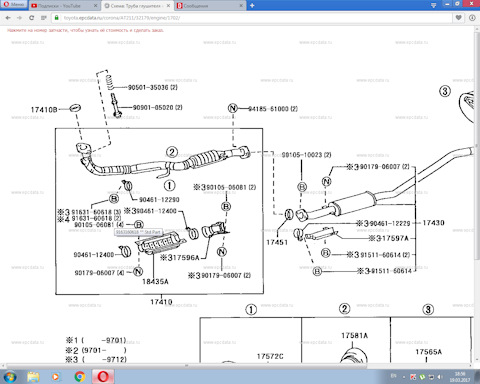
Task: Click part number 18435A label
Action: 155,282
